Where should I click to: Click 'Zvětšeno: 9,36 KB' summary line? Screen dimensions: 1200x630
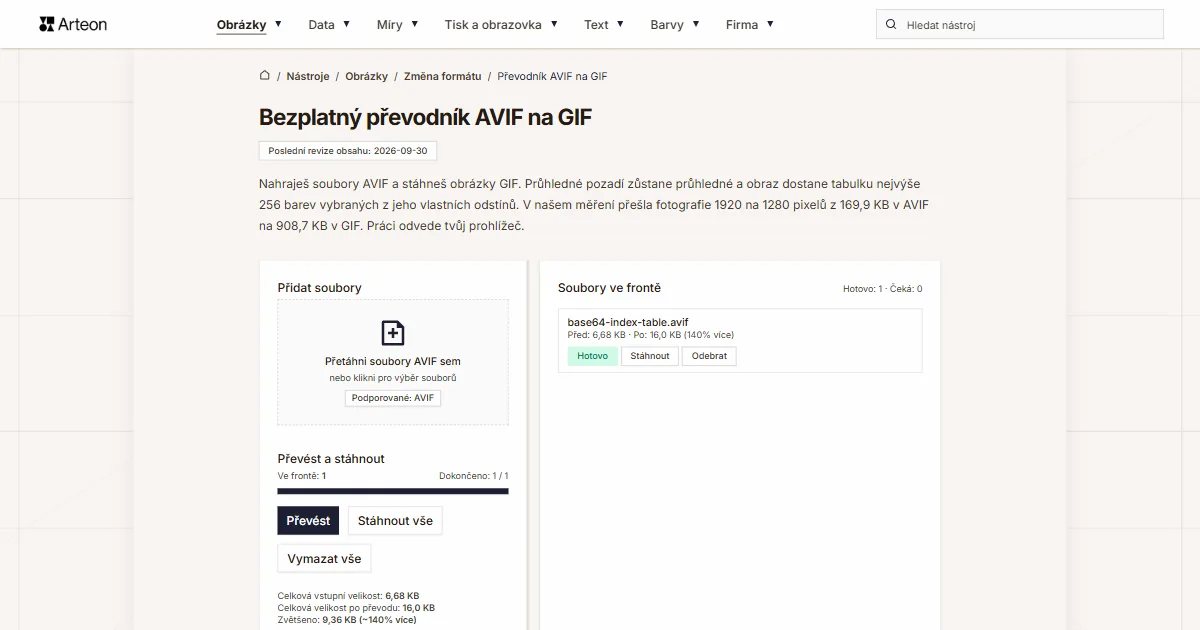pyautogui.click(x=347, y=619)
